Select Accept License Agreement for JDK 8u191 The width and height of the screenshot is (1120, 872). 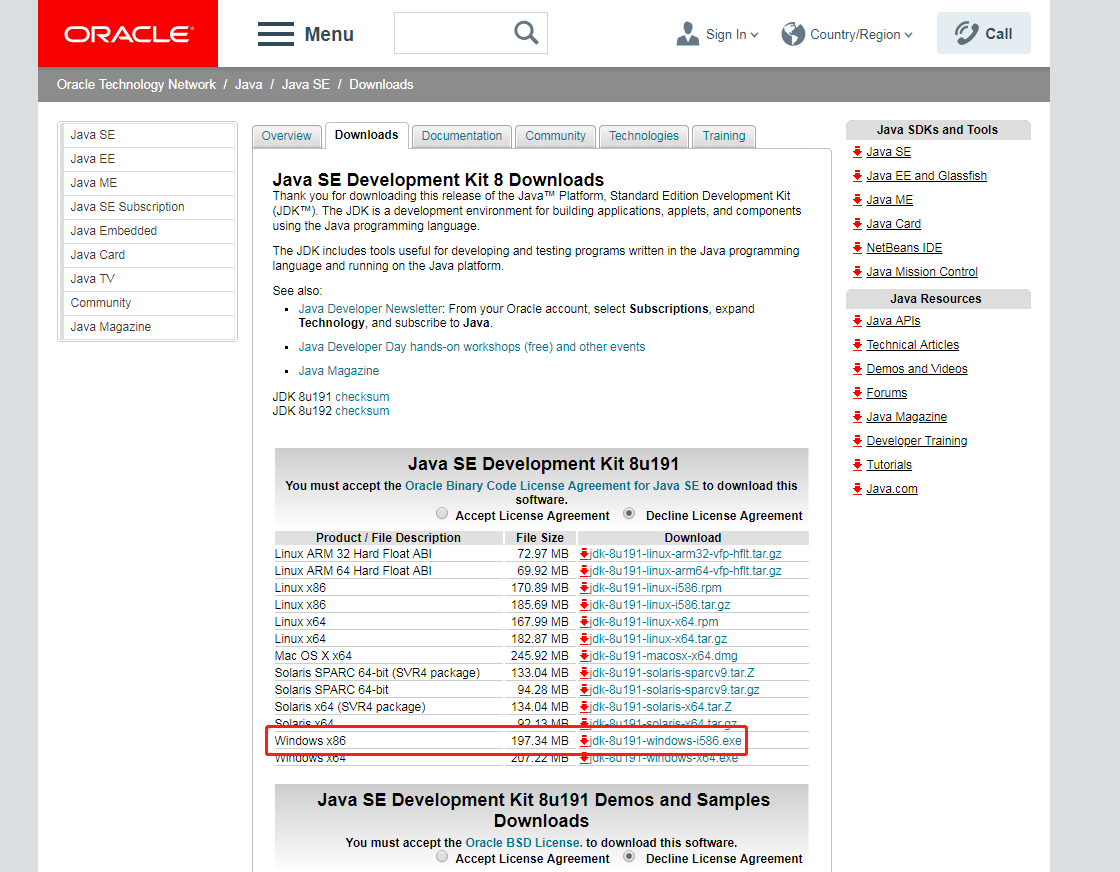point(442,513)
